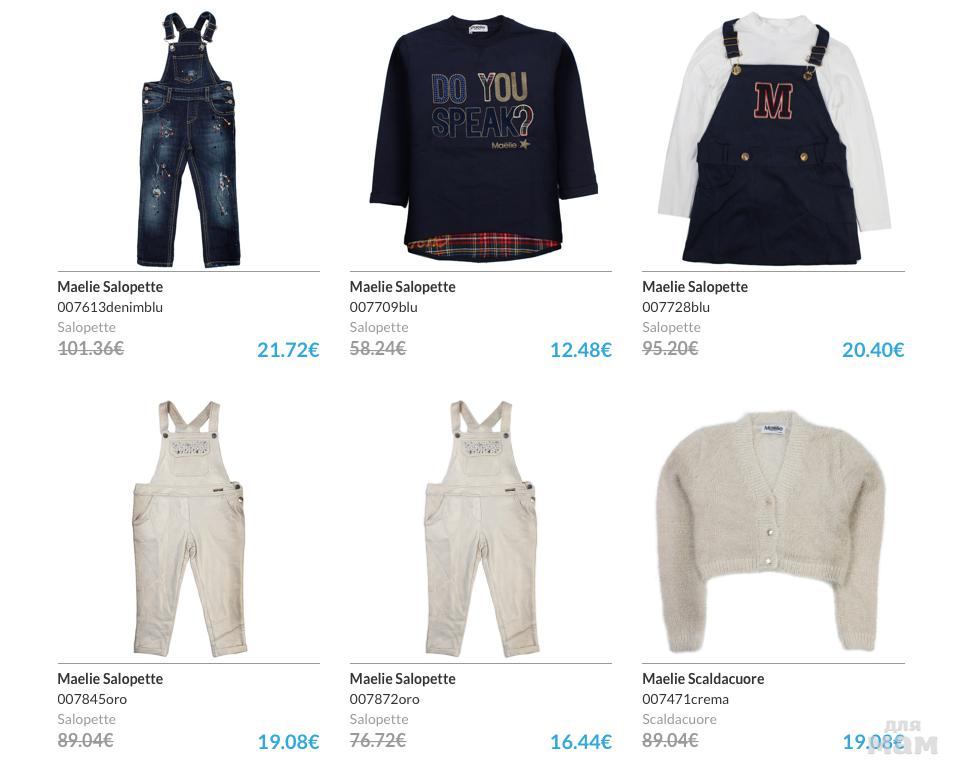
Task: Select product code 007872oro
Action: (x=384, y=699)
